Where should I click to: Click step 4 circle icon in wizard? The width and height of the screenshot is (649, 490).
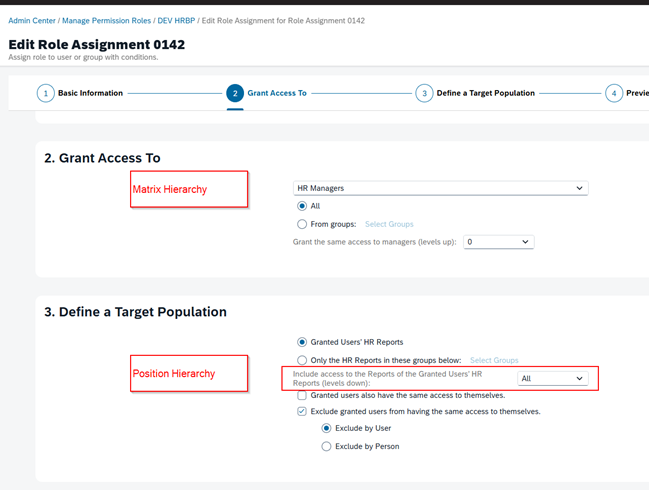pos(613,93)
